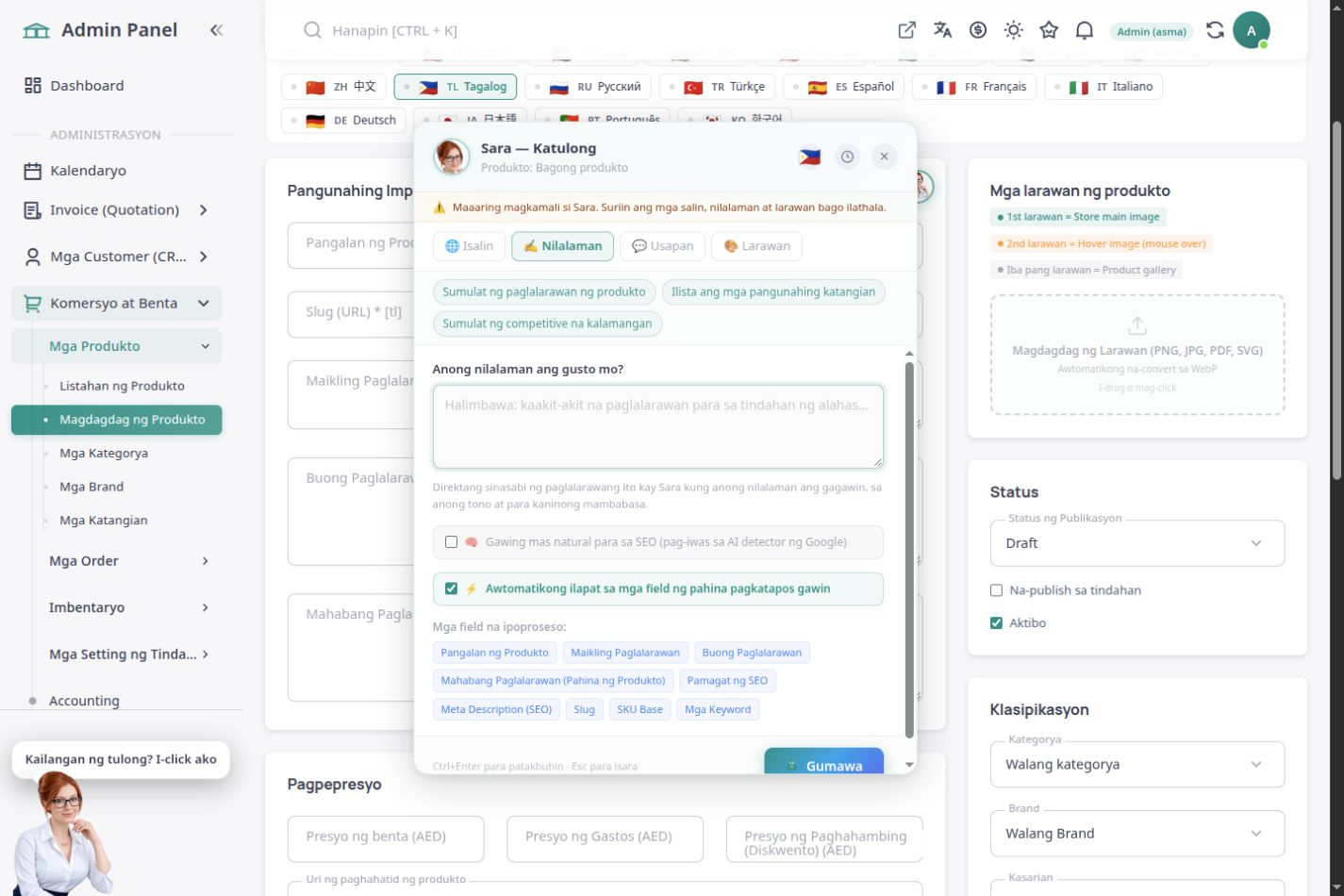
Task: Toggle light theme sun icon
Action: click(x=1013, y=30)
